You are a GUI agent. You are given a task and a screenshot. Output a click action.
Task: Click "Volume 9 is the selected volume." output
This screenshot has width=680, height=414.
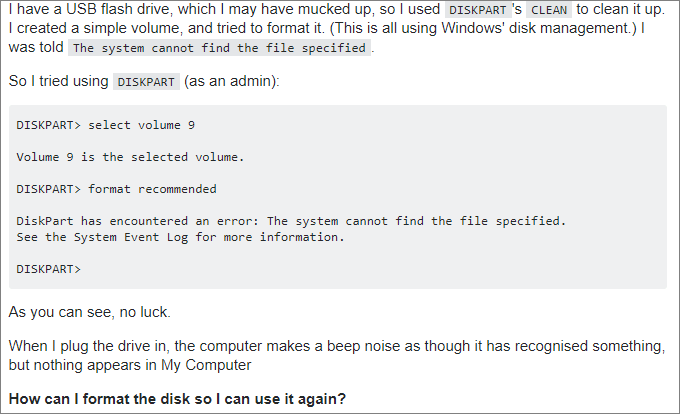(x=130, y=157)
